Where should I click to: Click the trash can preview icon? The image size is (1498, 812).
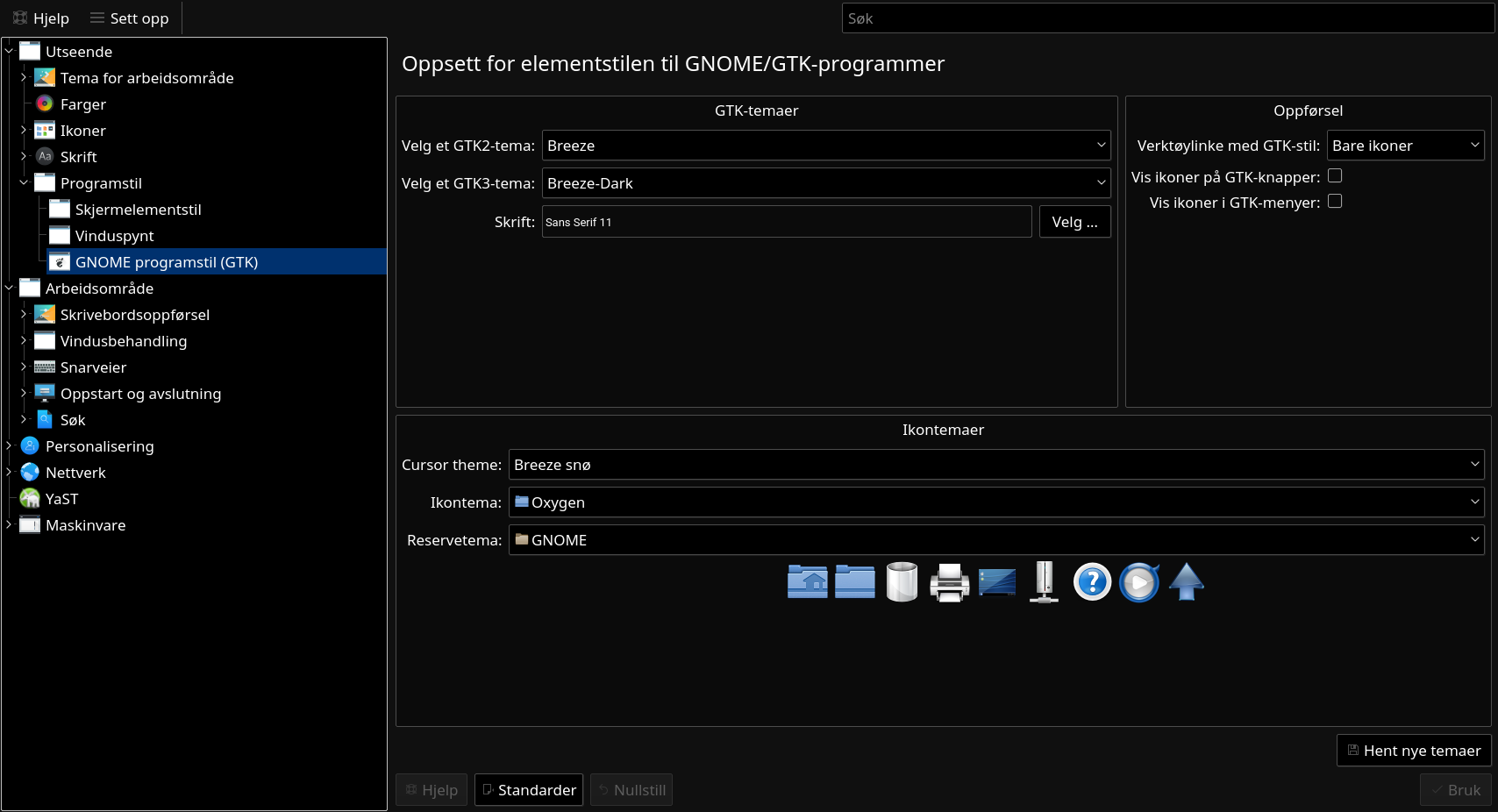coord(902,581)
